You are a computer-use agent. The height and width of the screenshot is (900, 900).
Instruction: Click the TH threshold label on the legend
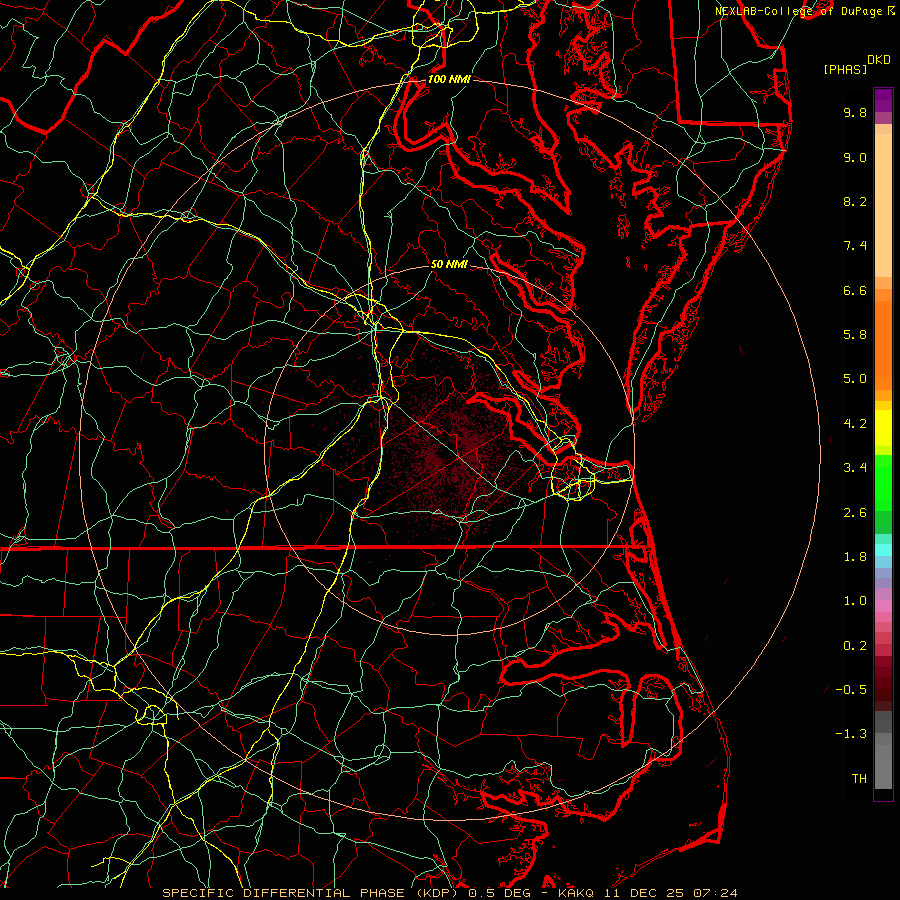point(859,779)
